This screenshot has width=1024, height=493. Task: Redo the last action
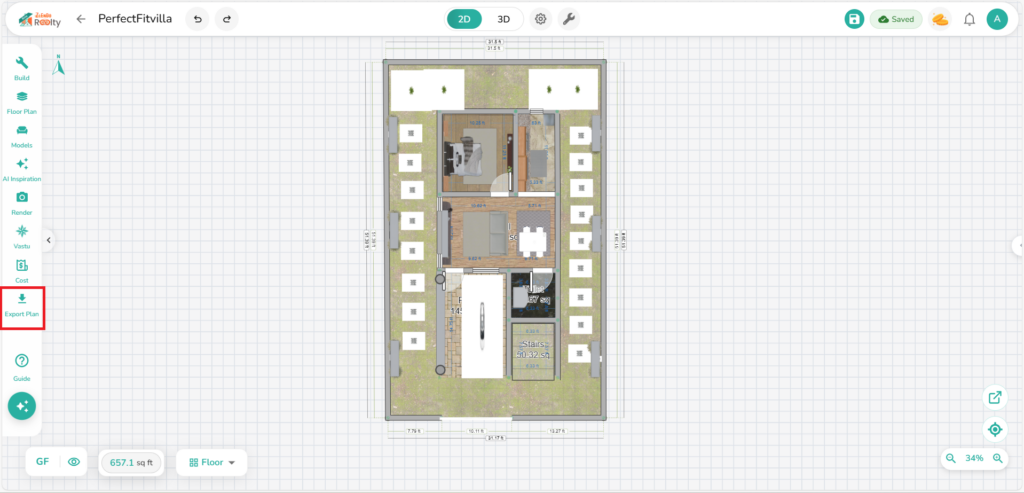click(x=228, y=19)
